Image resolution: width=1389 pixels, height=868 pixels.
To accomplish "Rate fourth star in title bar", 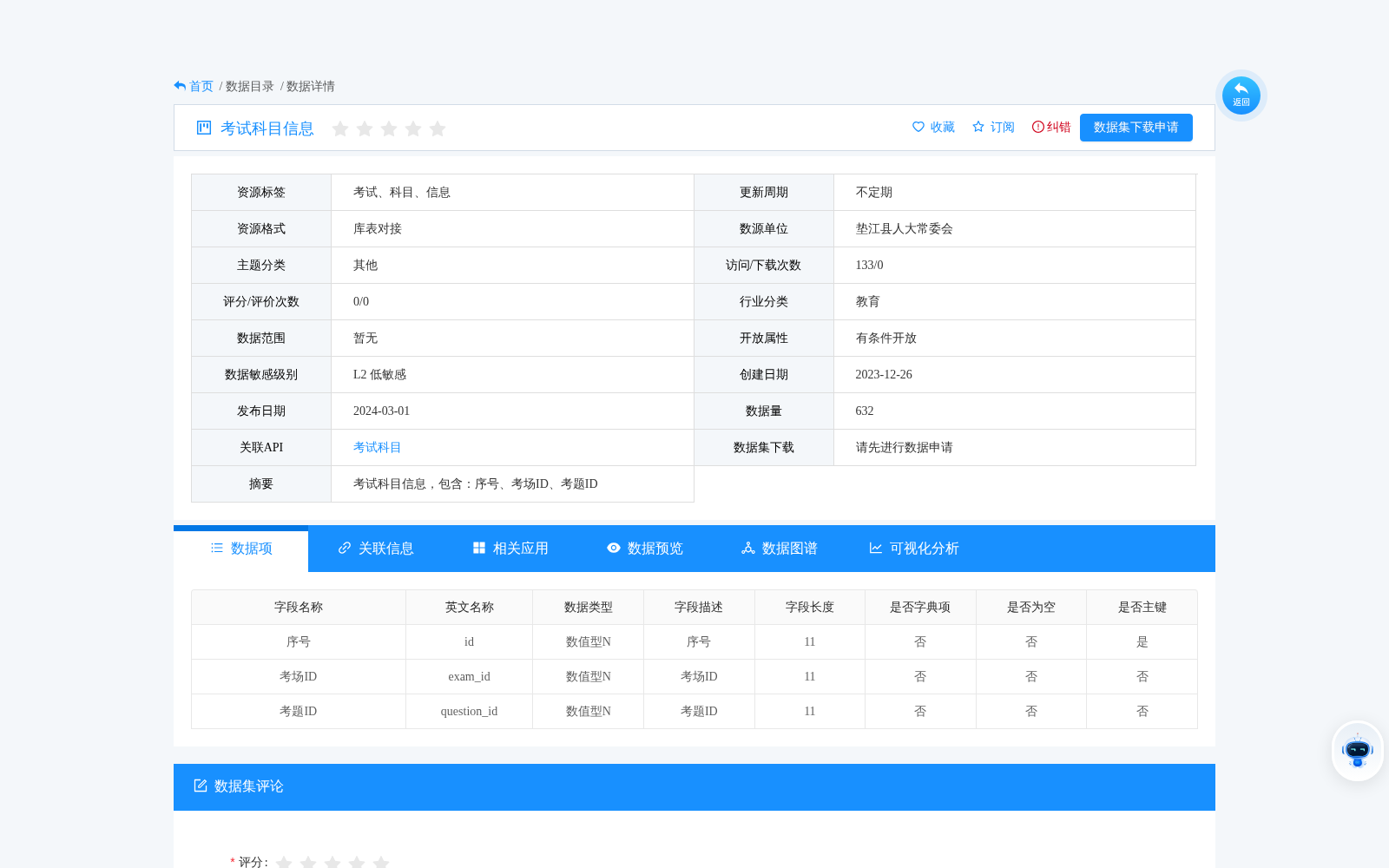I will [413, 128].
